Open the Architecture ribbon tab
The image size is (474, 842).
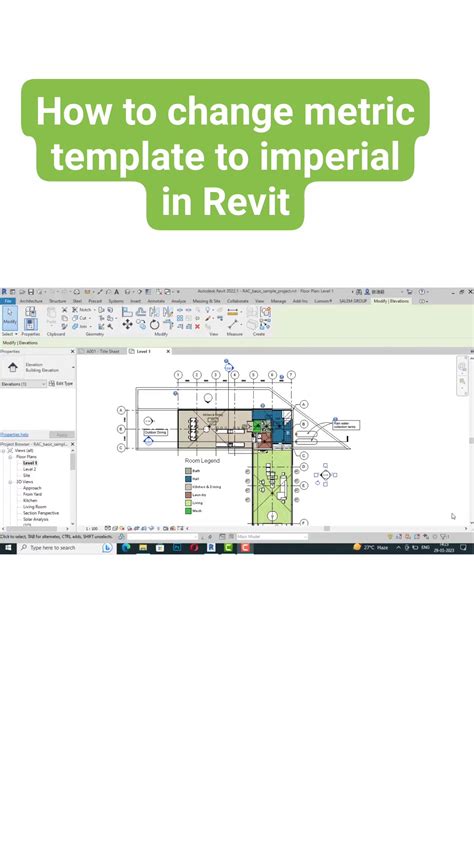click(x=31, y=301)
